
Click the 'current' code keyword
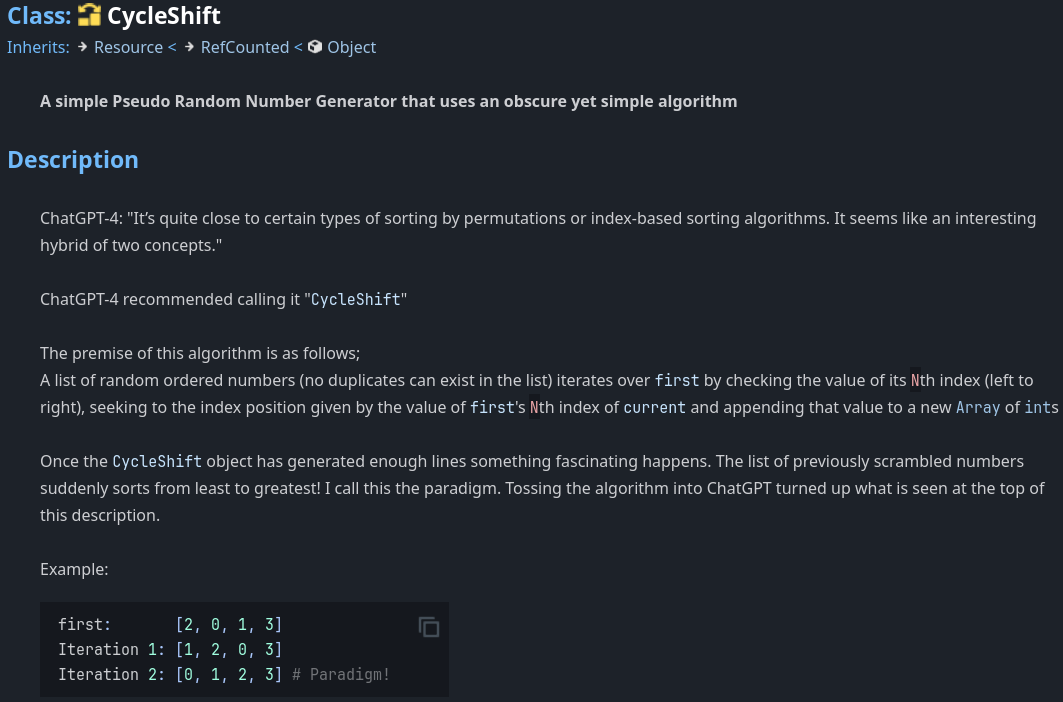coord(654,407)
